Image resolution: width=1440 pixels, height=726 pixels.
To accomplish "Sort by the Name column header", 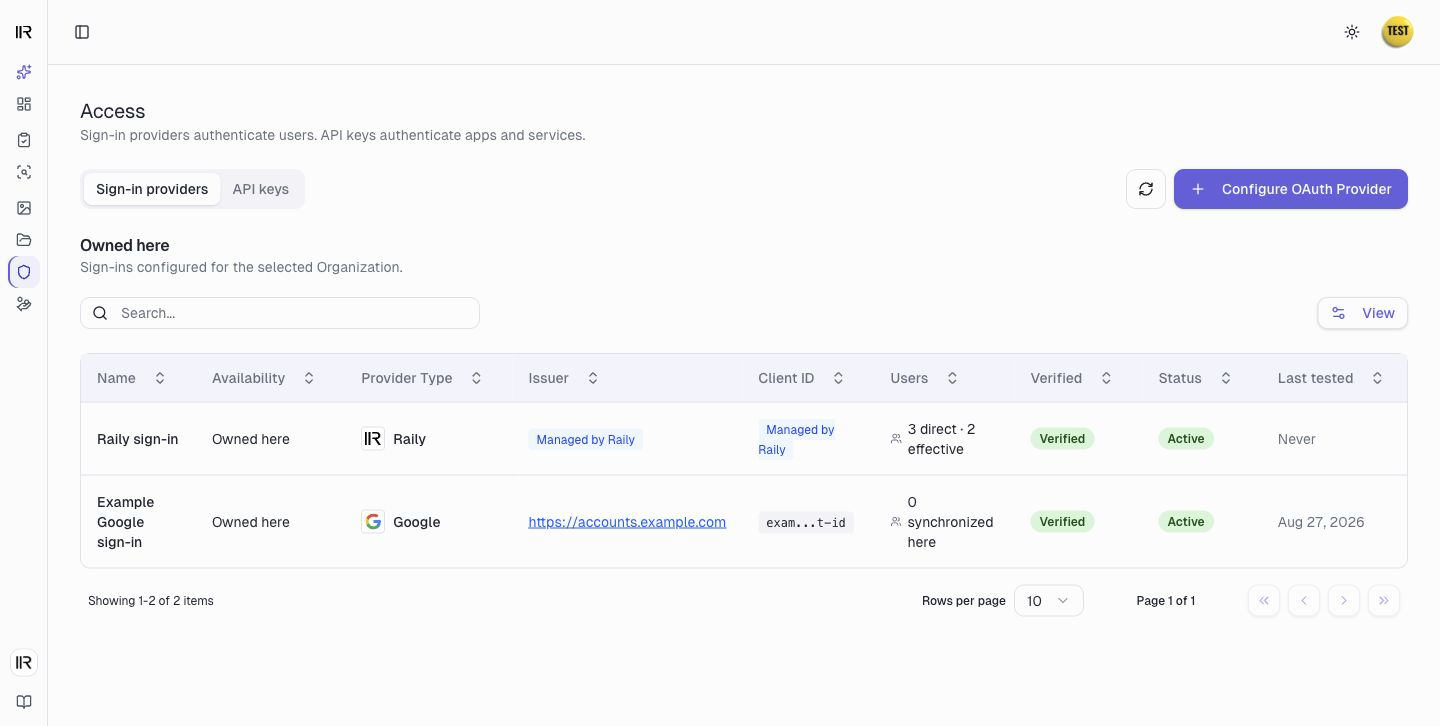I will (x=131, y=378).
